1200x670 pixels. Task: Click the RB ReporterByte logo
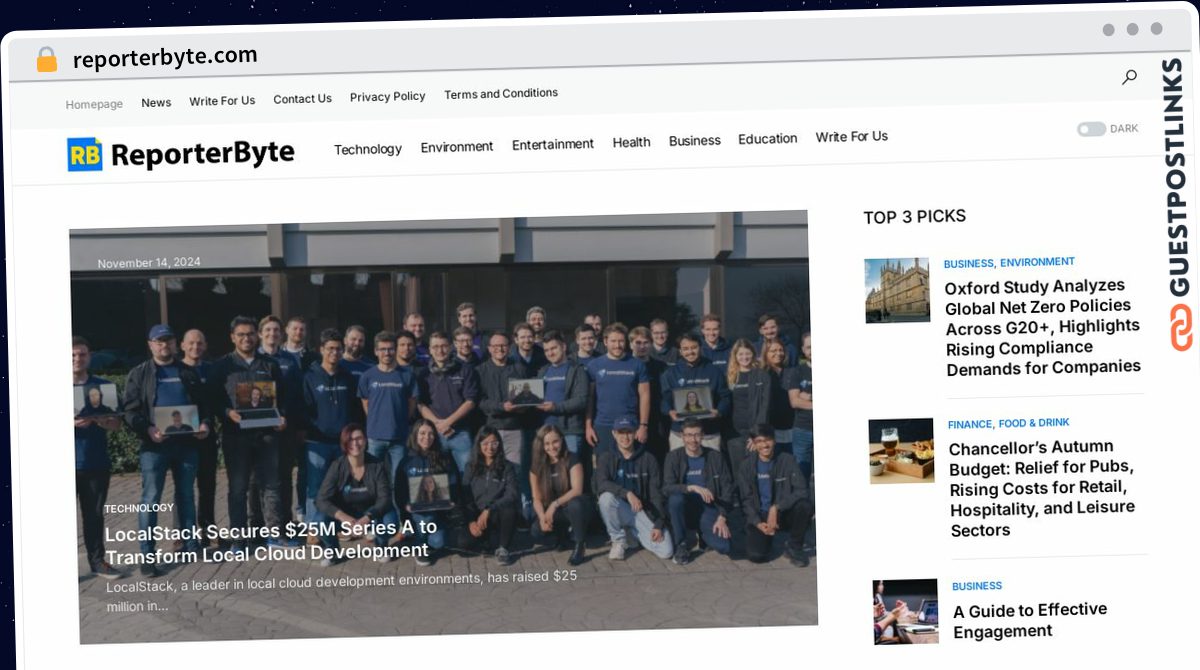pyautogui.click(x=181, y=153)
